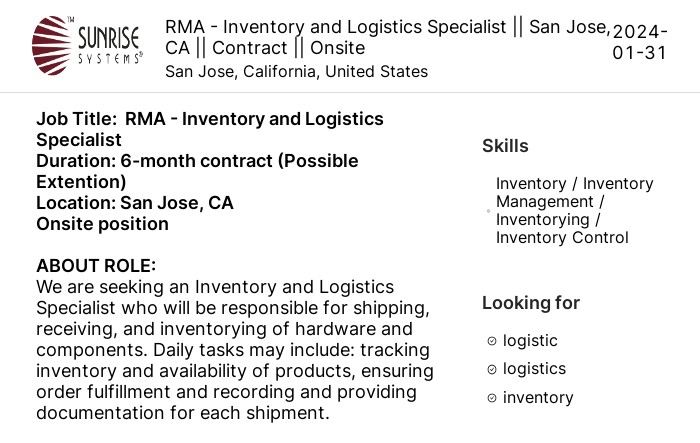Screen dimensions: 700x443
Task: Click the Job Title line in description
Action: [210, 129]
